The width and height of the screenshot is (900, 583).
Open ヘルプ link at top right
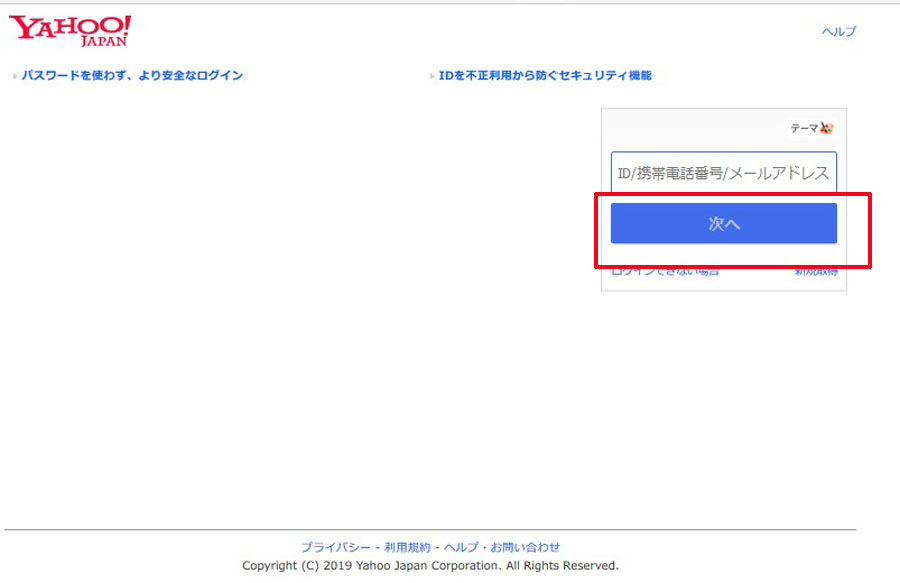(x=838, y=32)
